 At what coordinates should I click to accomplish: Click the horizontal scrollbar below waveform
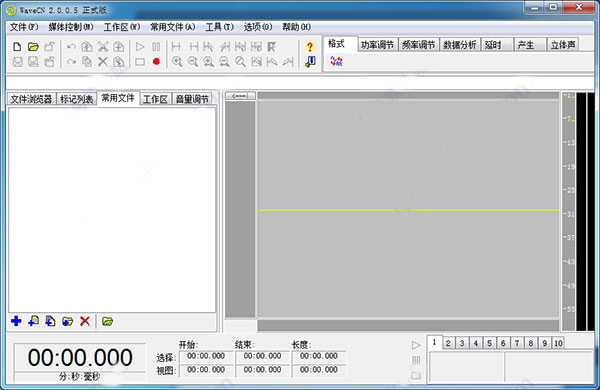click(x=408, y=326)
